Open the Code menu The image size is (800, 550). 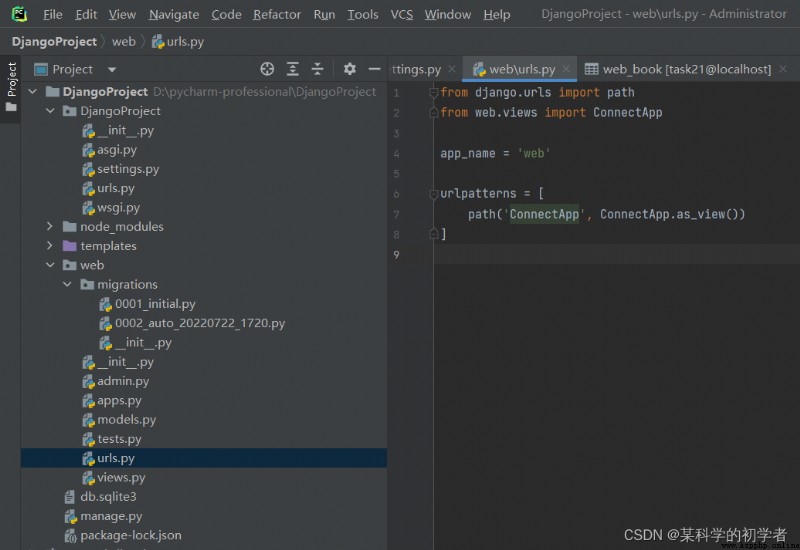coord(226,14)
